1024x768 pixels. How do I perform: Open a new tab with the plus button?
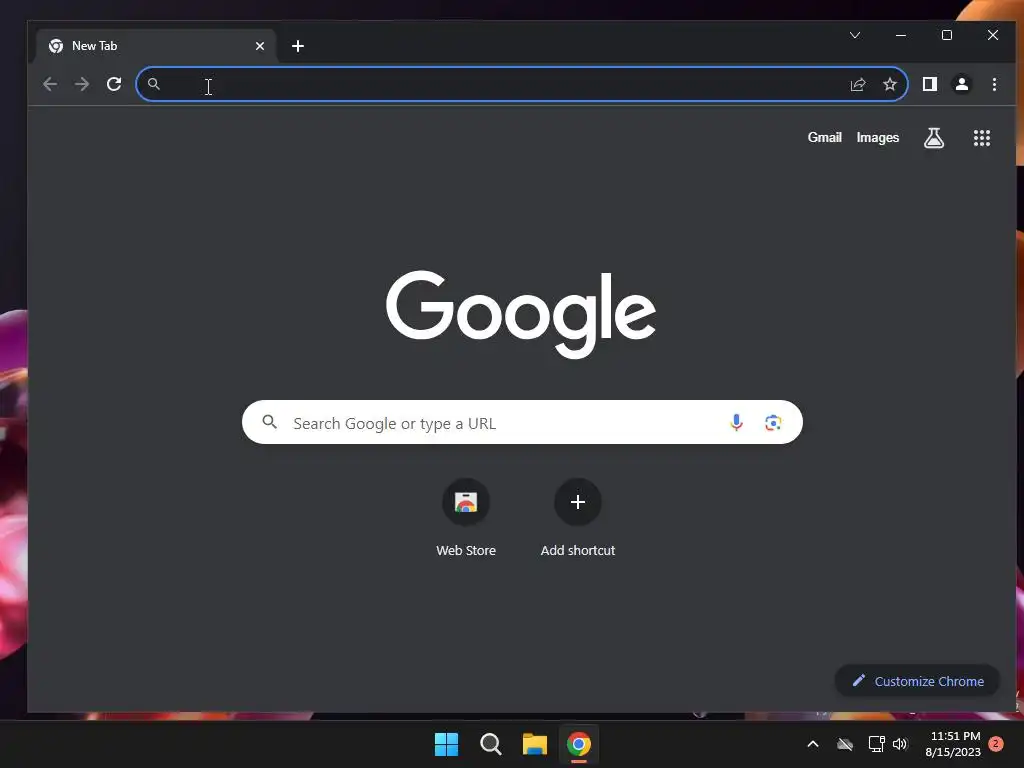point(298,46)
